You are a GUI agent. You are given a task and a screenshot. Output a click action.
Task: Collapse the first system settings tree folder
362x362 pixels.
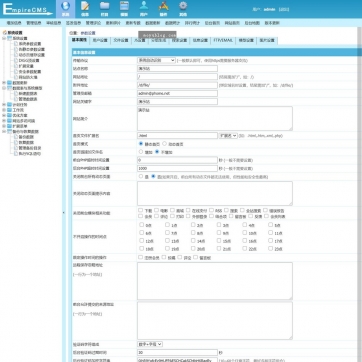coord(4,38)
